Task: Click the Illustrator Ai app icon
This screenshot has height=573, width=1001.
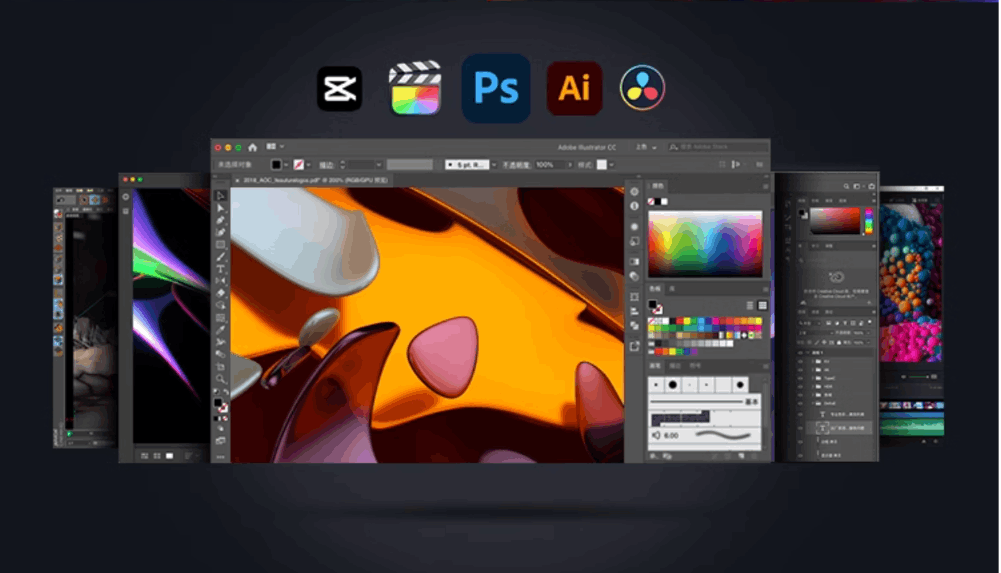Action: pyautogui.click(x=574, y=88)
